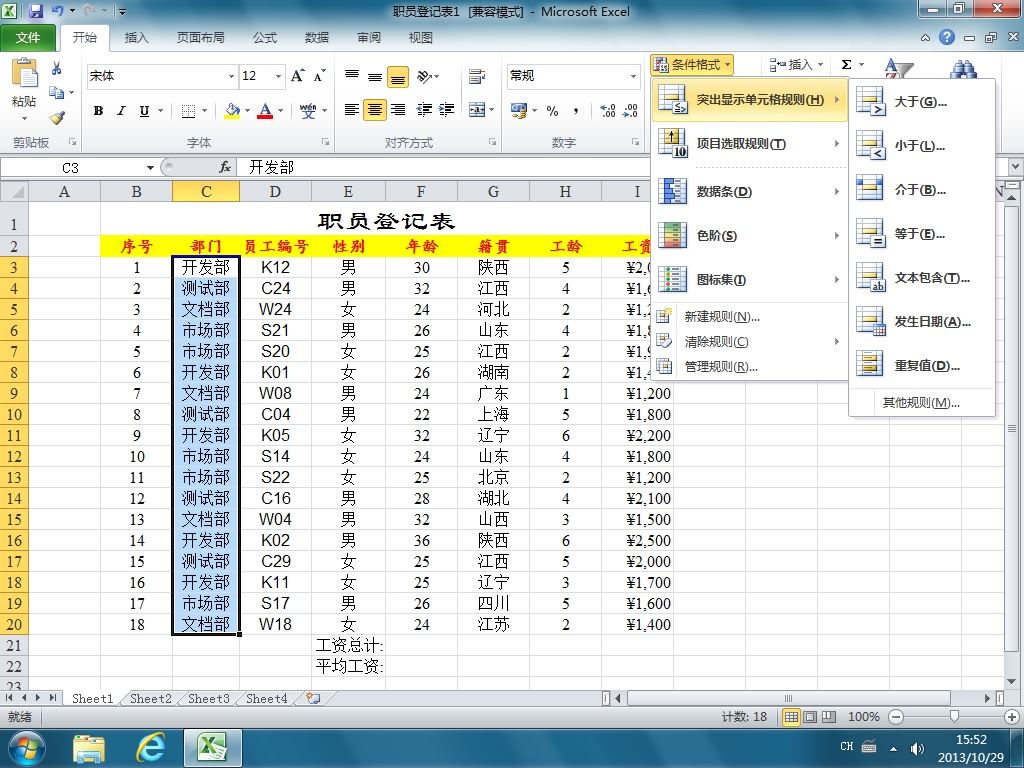Expand 数据条(D) submenu
Screen dimensions: 1024x768
point(749,191)
